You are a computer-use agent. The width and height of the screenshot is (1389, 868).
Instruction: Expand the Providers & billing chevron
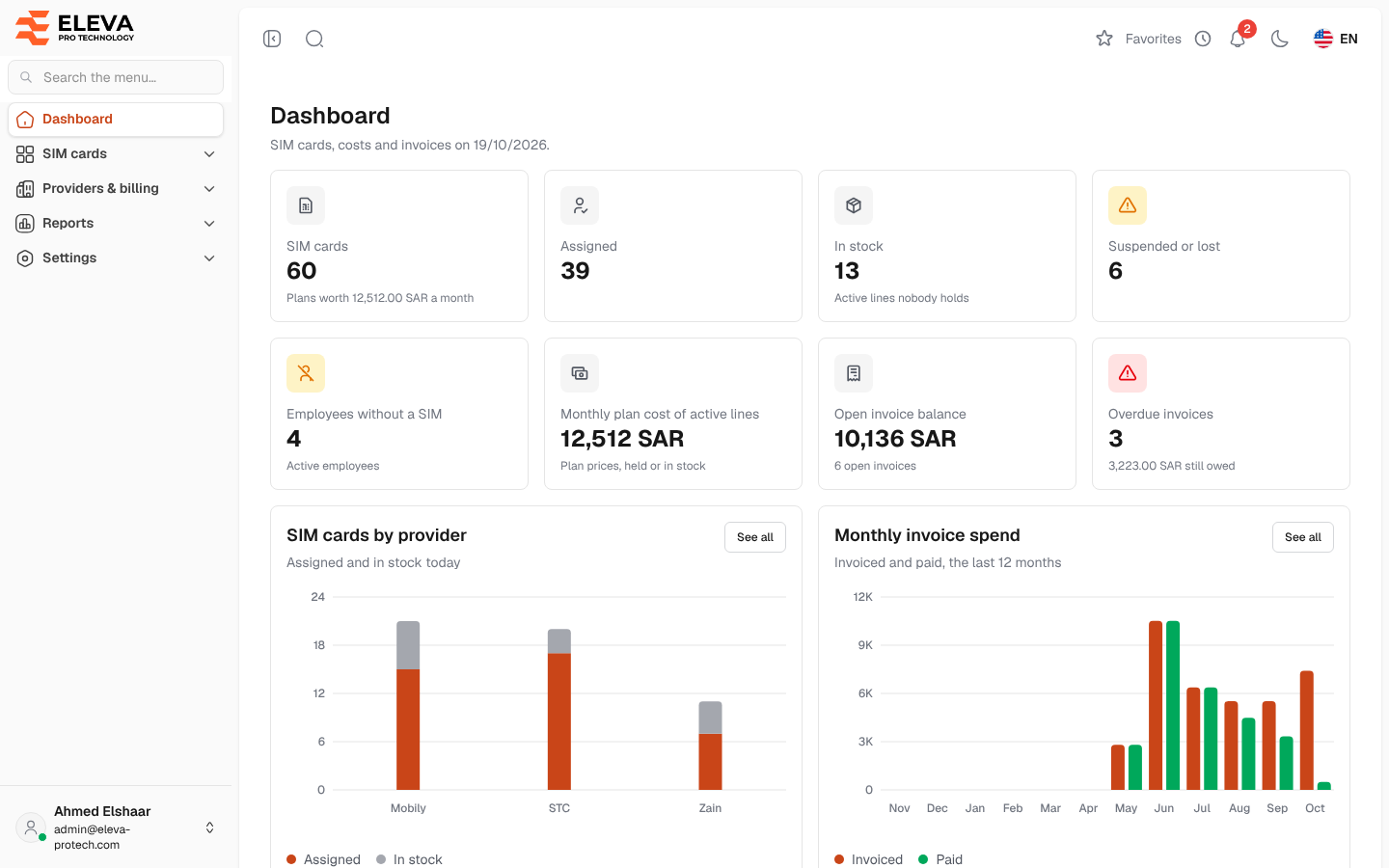209,189
